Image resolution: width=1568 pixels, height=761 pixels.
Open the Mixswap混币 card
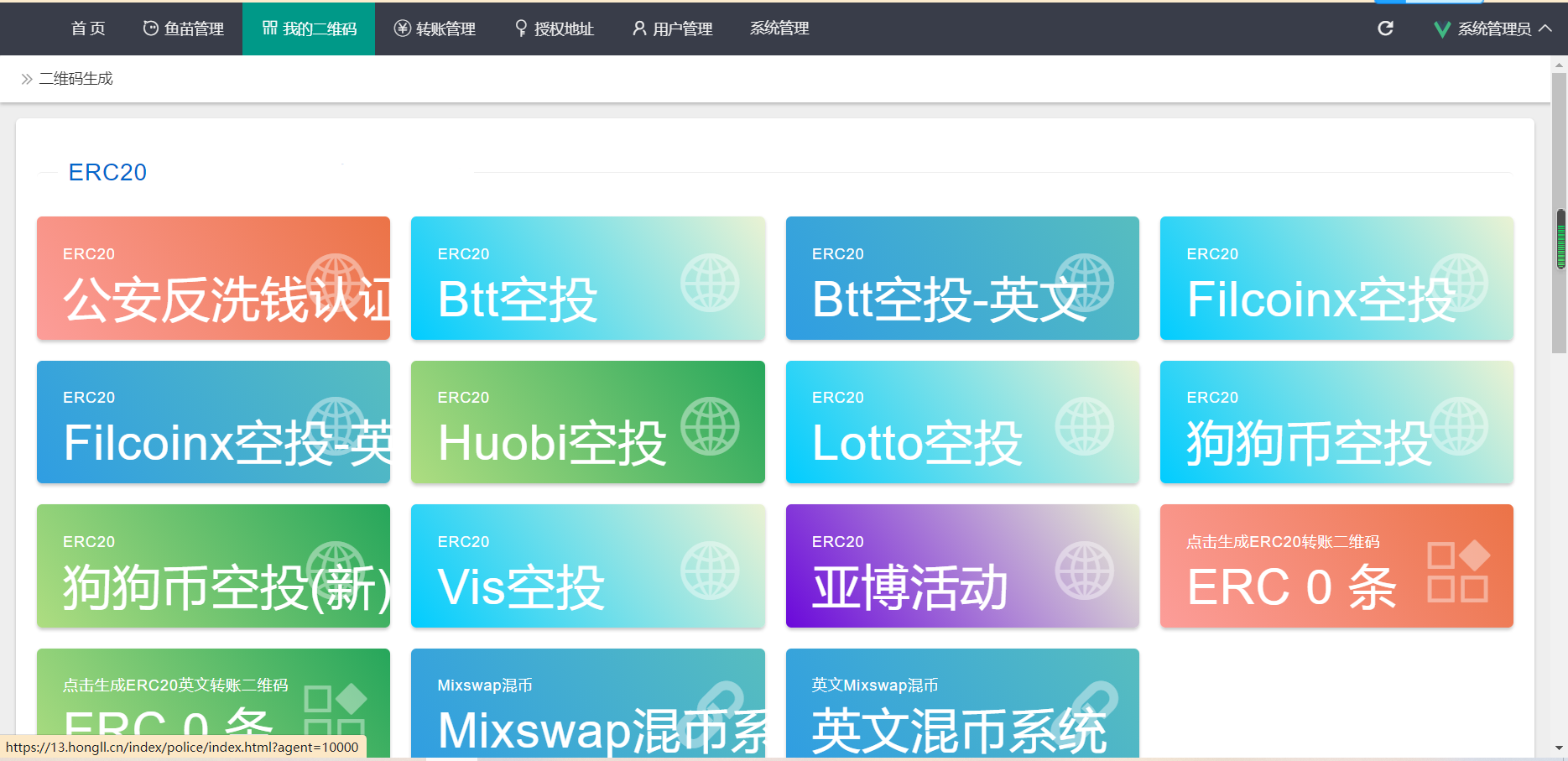point(587,703)
